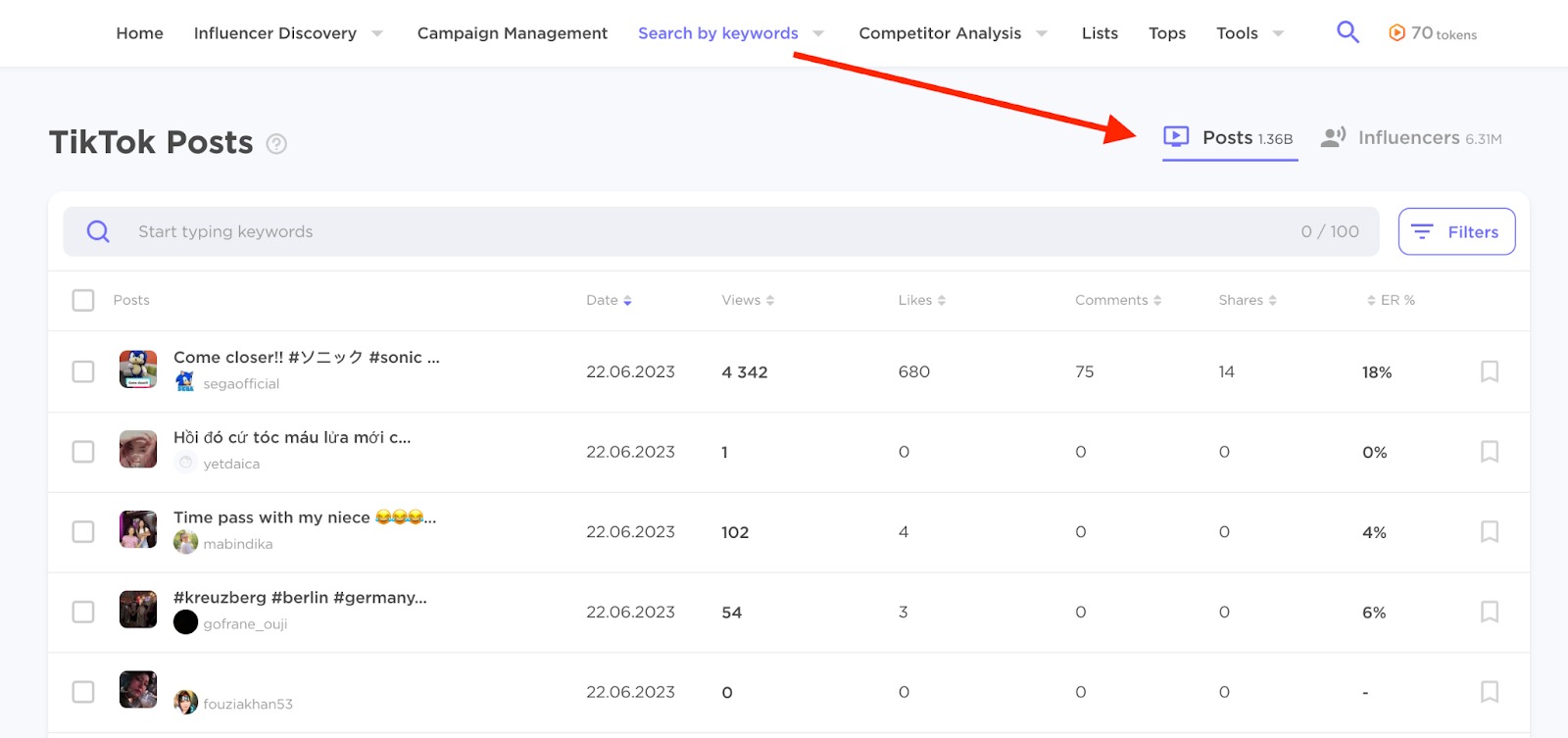Click yetdaica profile avatar icon
Screen dimensions: 1568x738
(185, 463)
